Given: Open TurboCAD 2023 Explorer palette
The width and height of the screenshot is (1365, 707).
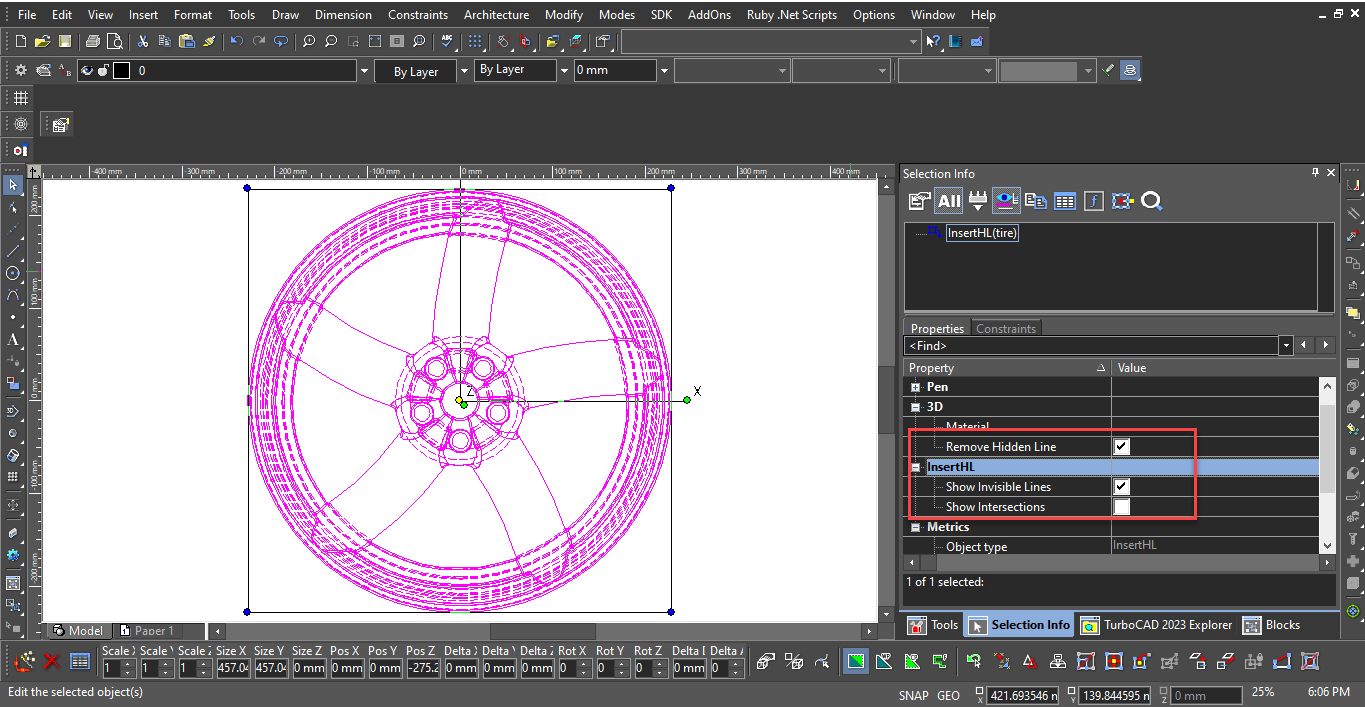Looking at the screenshot, I should coord(1156,625).
